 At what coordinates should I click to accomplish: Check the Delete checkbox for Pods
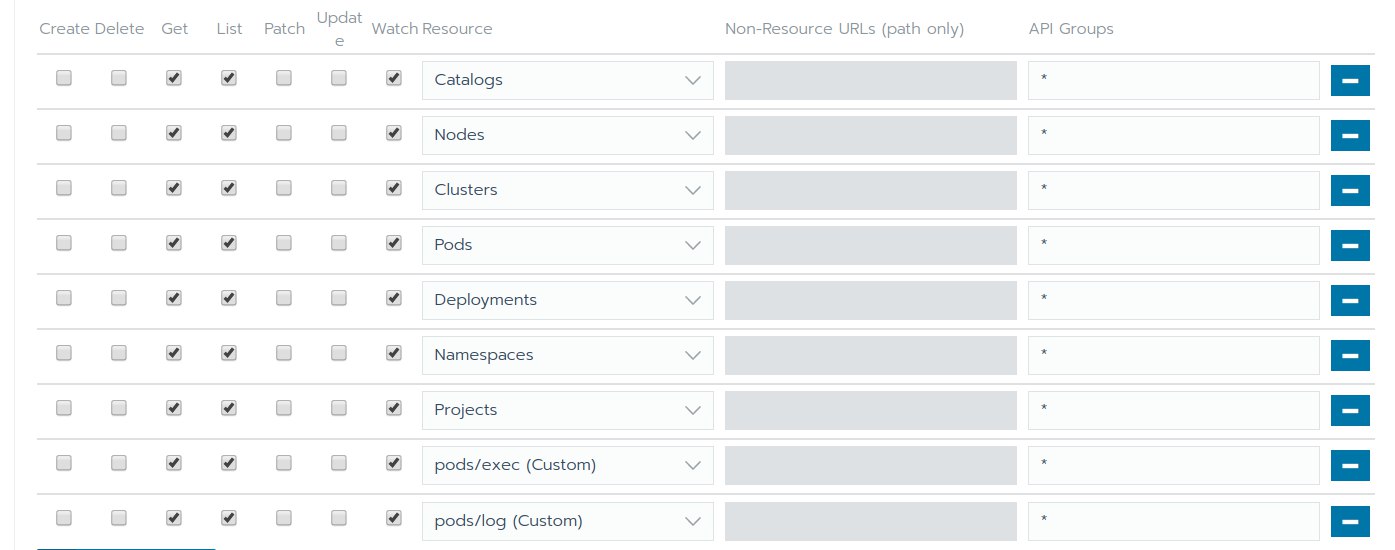click(x=119, y=243)
